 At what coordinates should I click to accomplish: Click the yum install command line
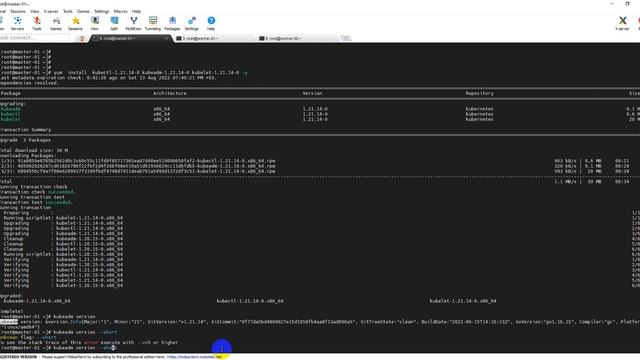click(x=124, y=73)
